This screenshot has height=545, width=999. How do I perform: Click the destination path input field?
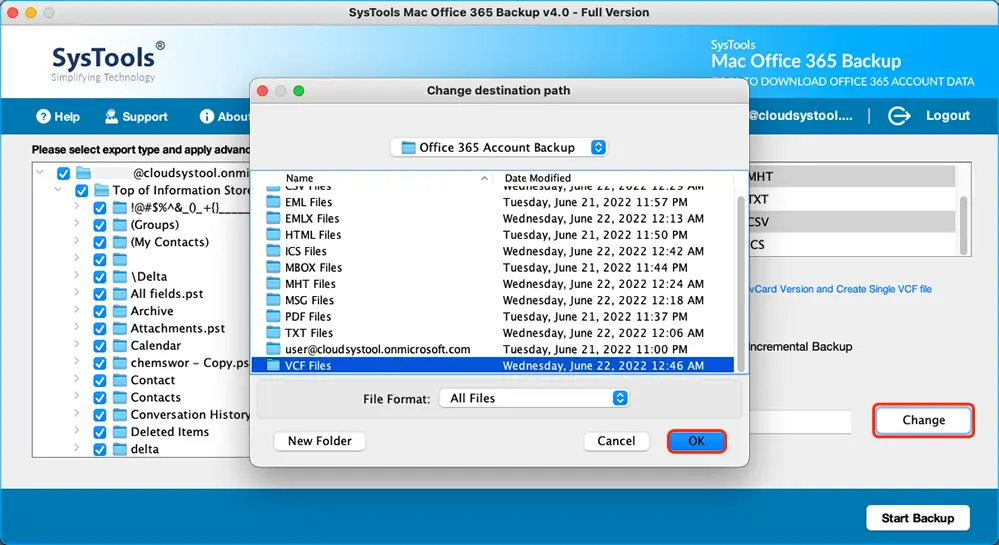pyautogui.click(x=800, y=422)
